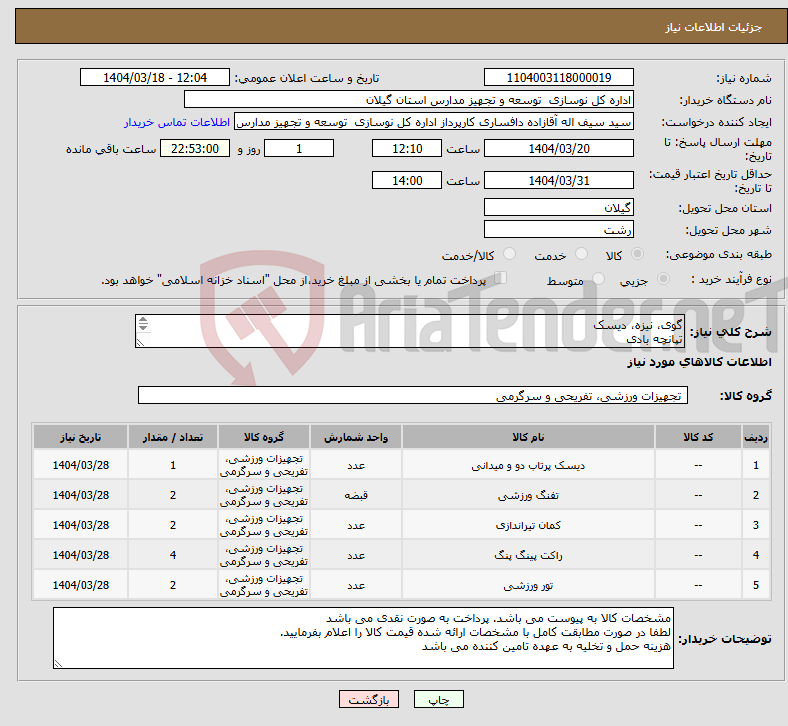
Task: Click the تور ورزشی item cell
Action: (x=528, y=585)
